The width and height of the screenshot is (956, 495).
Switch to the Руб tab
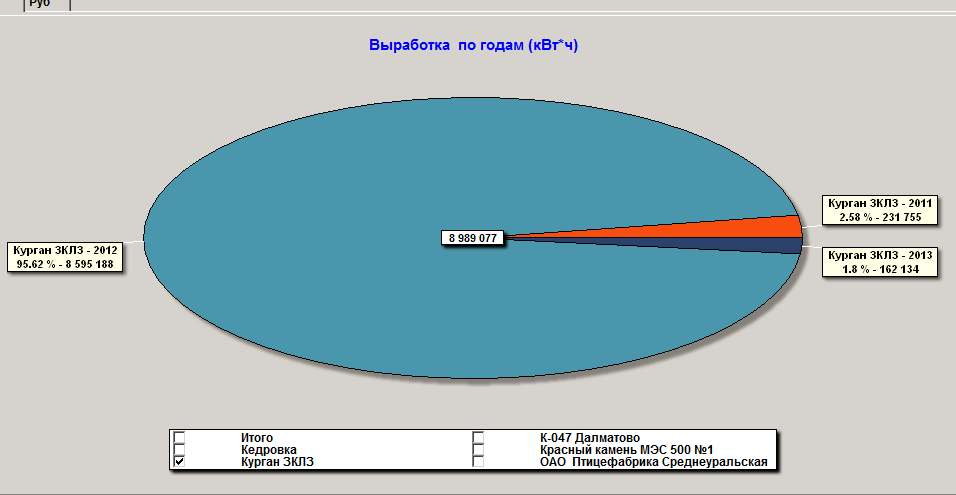40,4
